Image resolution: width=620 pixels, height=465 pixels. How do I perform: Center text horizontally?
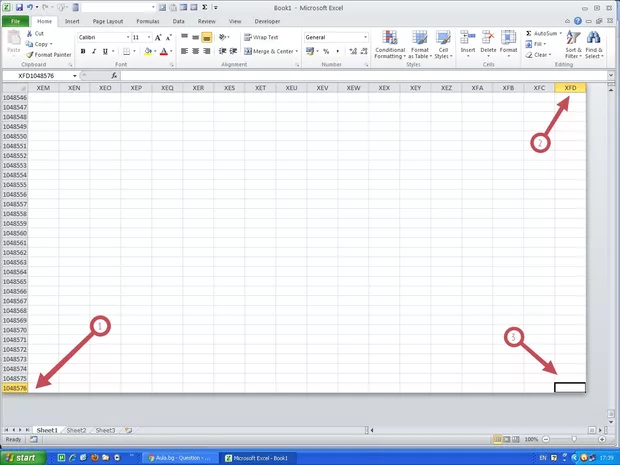[195, 51]
